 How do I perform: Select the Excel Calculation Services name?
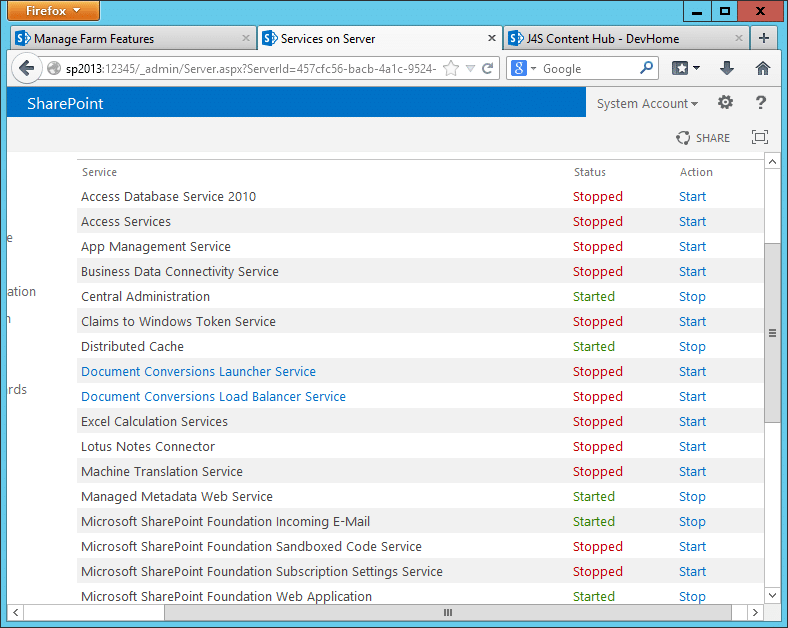click(154, 422)
